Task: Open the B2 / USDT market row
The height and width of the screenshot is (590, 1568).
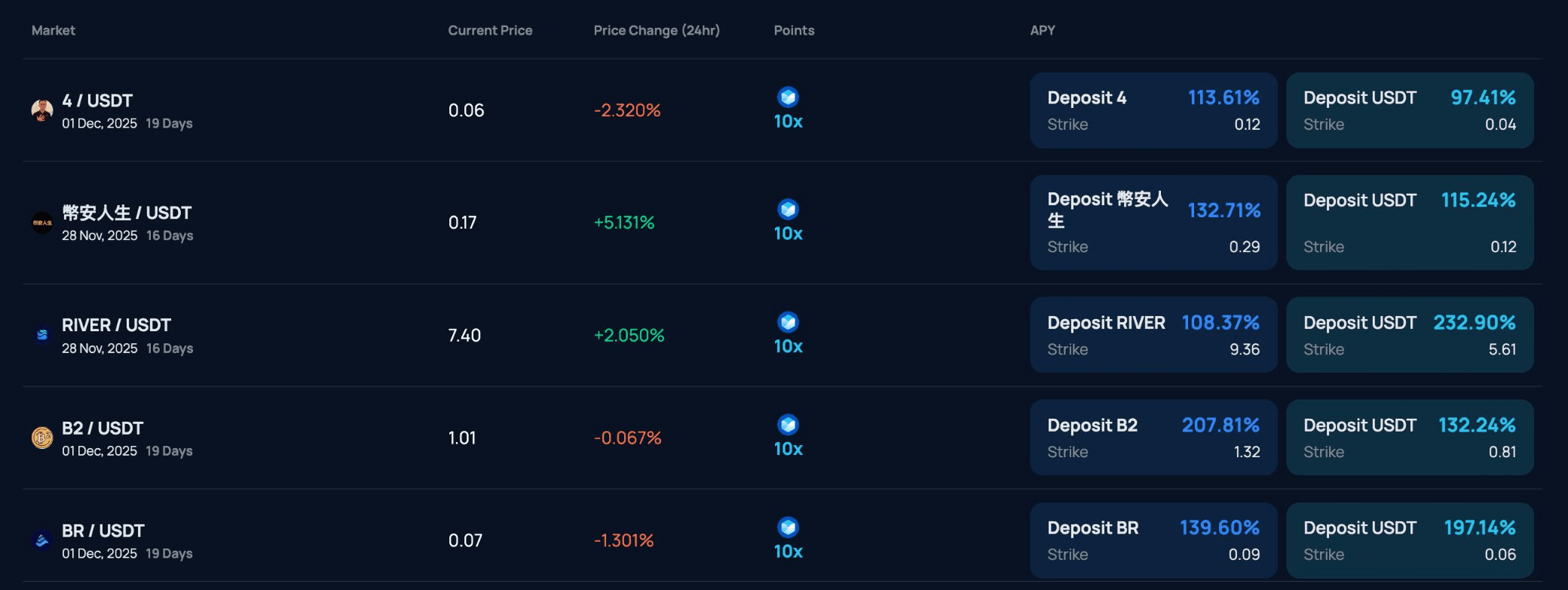Action: 782,438
